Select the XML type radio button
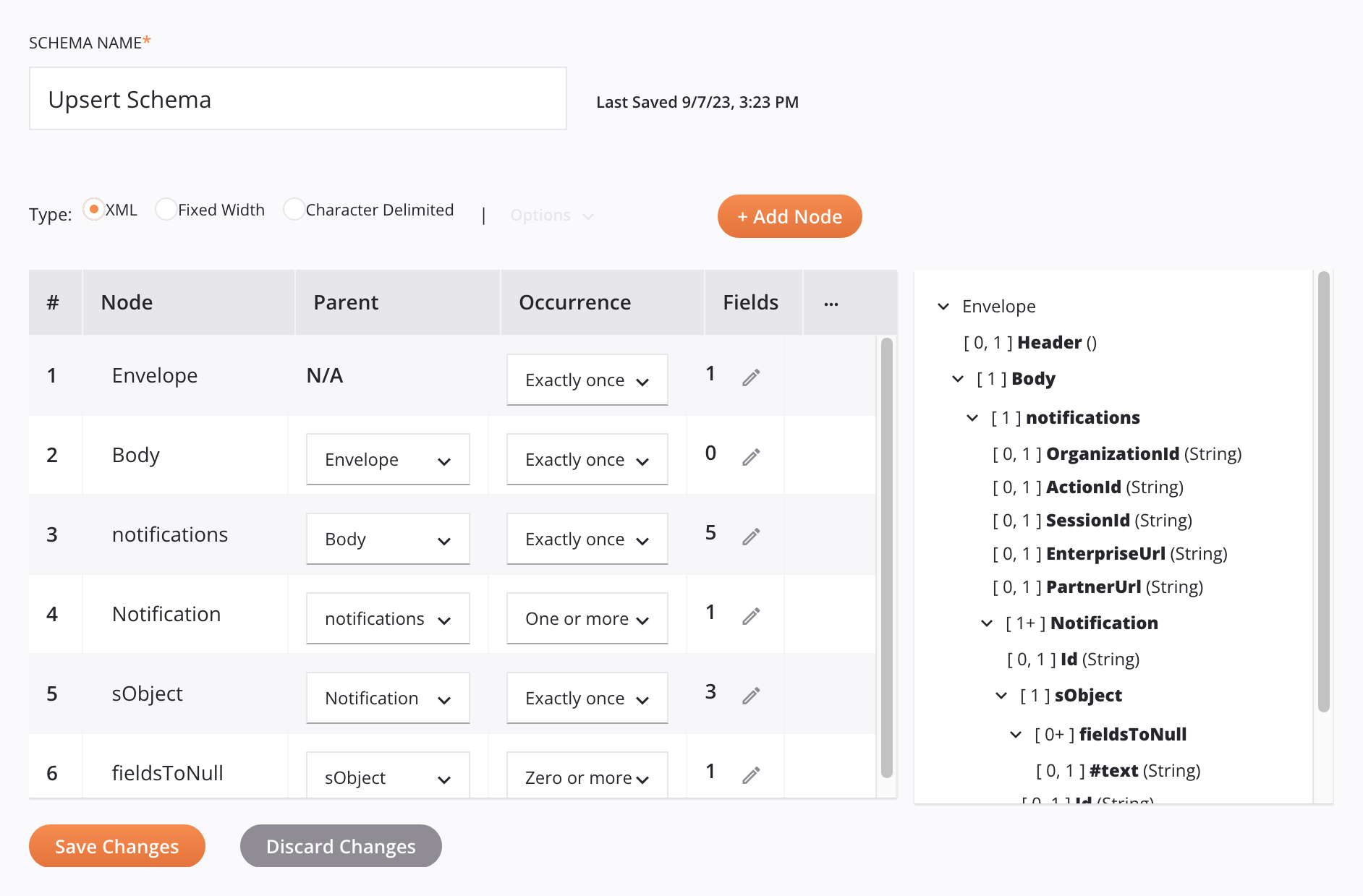The height and width of the screenshot is (896, 1363). (94, 210)
